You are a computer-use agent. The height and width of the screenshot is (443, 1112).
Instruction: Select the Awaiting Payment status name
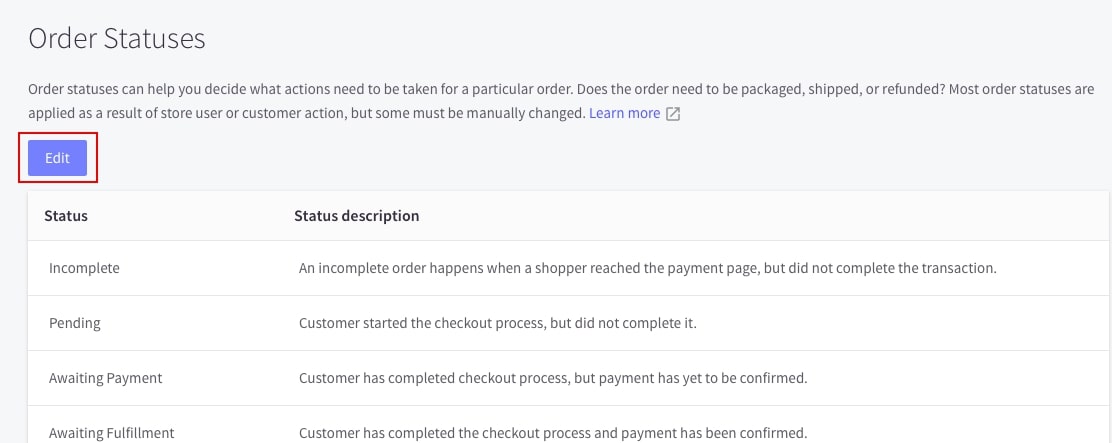105,378
